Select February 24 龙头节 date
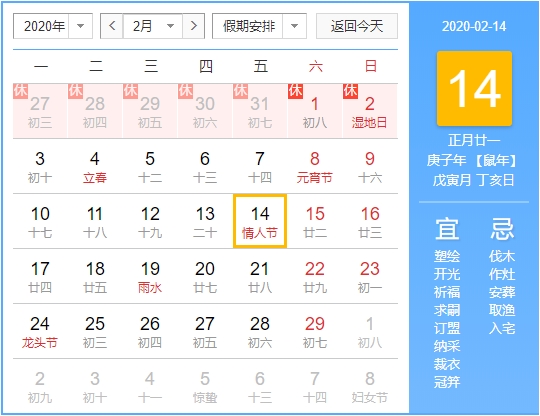Screen dimensions: 540x416 pos(40,331)
